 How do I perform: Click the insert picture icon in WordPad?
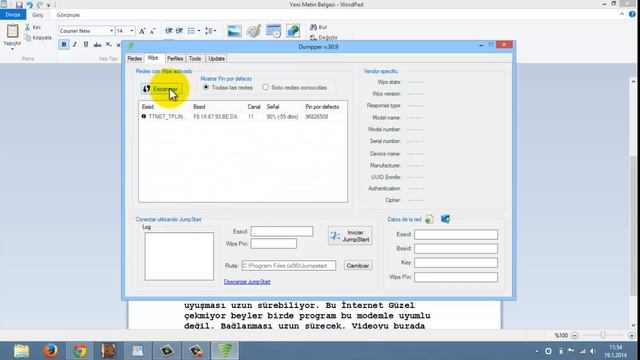coord(234,31)
